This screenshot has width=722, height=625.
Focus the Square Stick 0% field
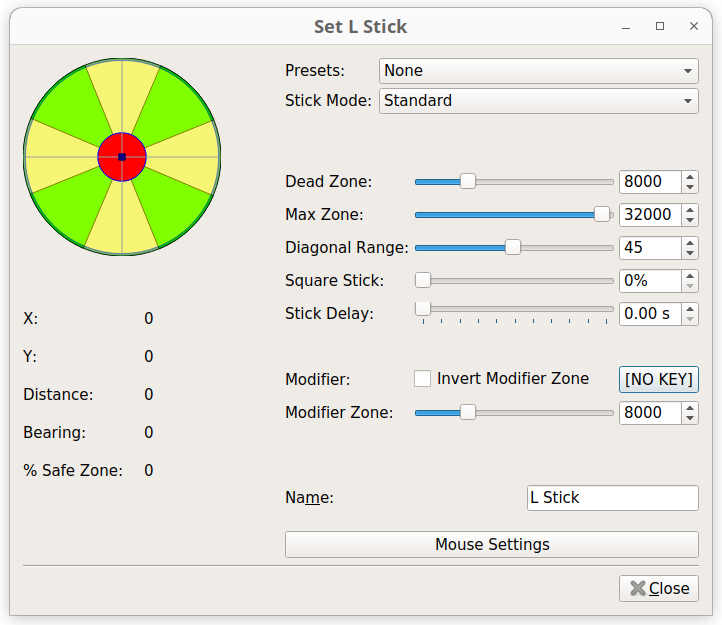650,281
